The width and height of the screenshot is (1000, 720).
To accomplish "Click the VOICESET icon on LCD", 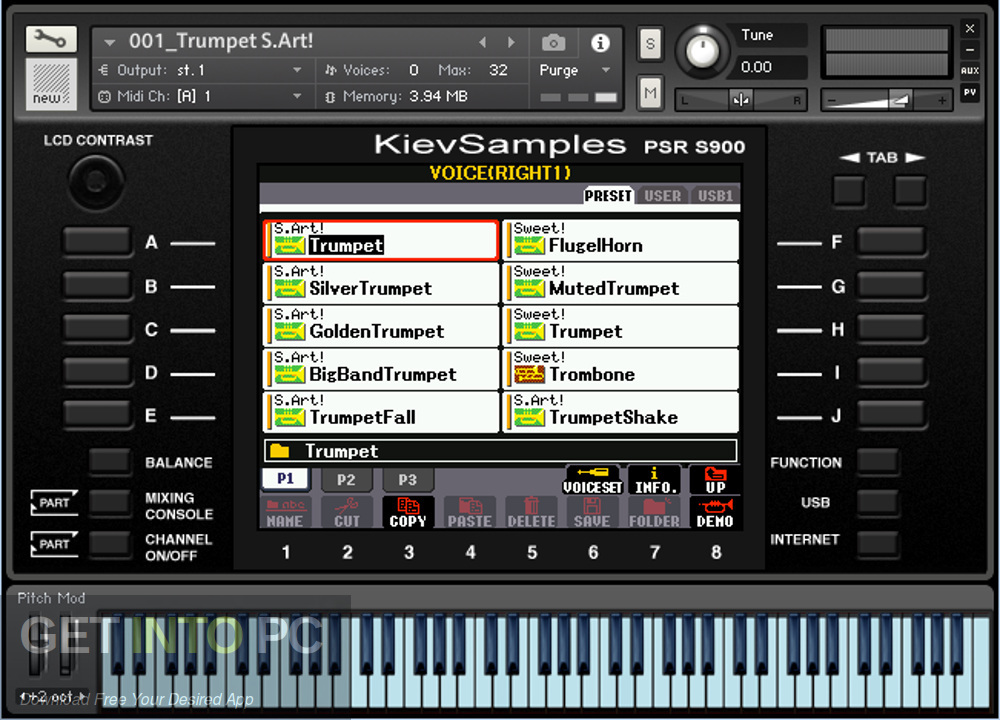I will 592,480.
